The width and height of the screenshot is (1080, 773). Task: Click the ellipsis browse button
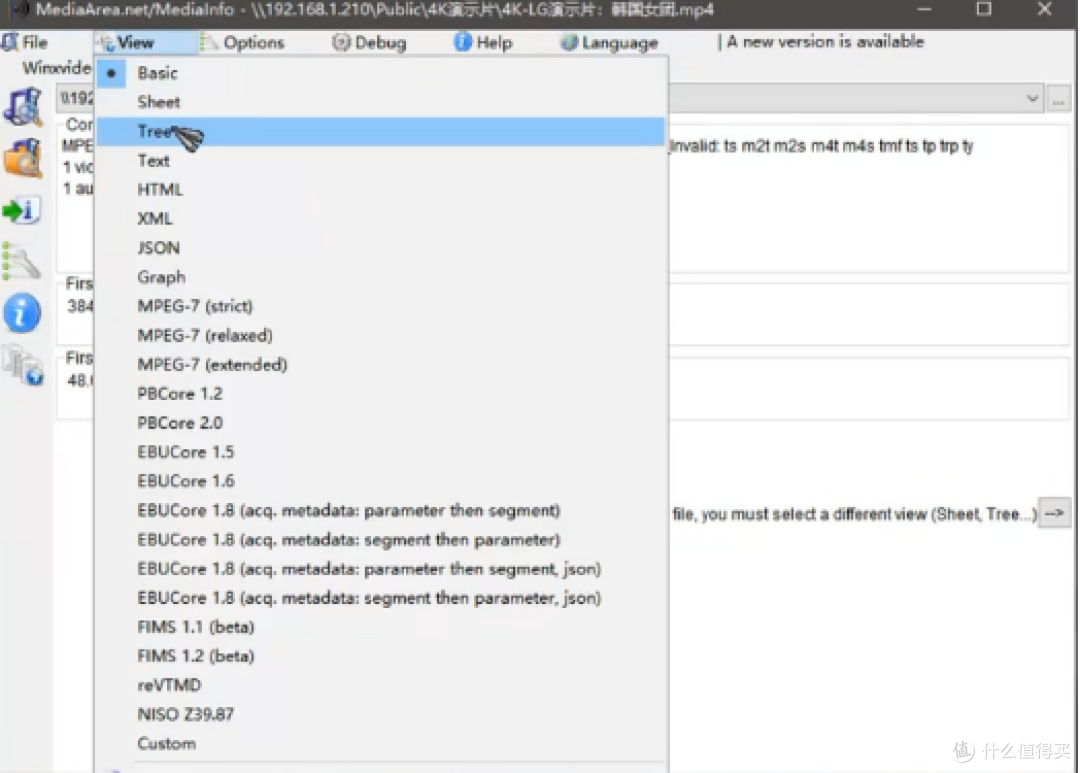click(x=1059, y=99)
